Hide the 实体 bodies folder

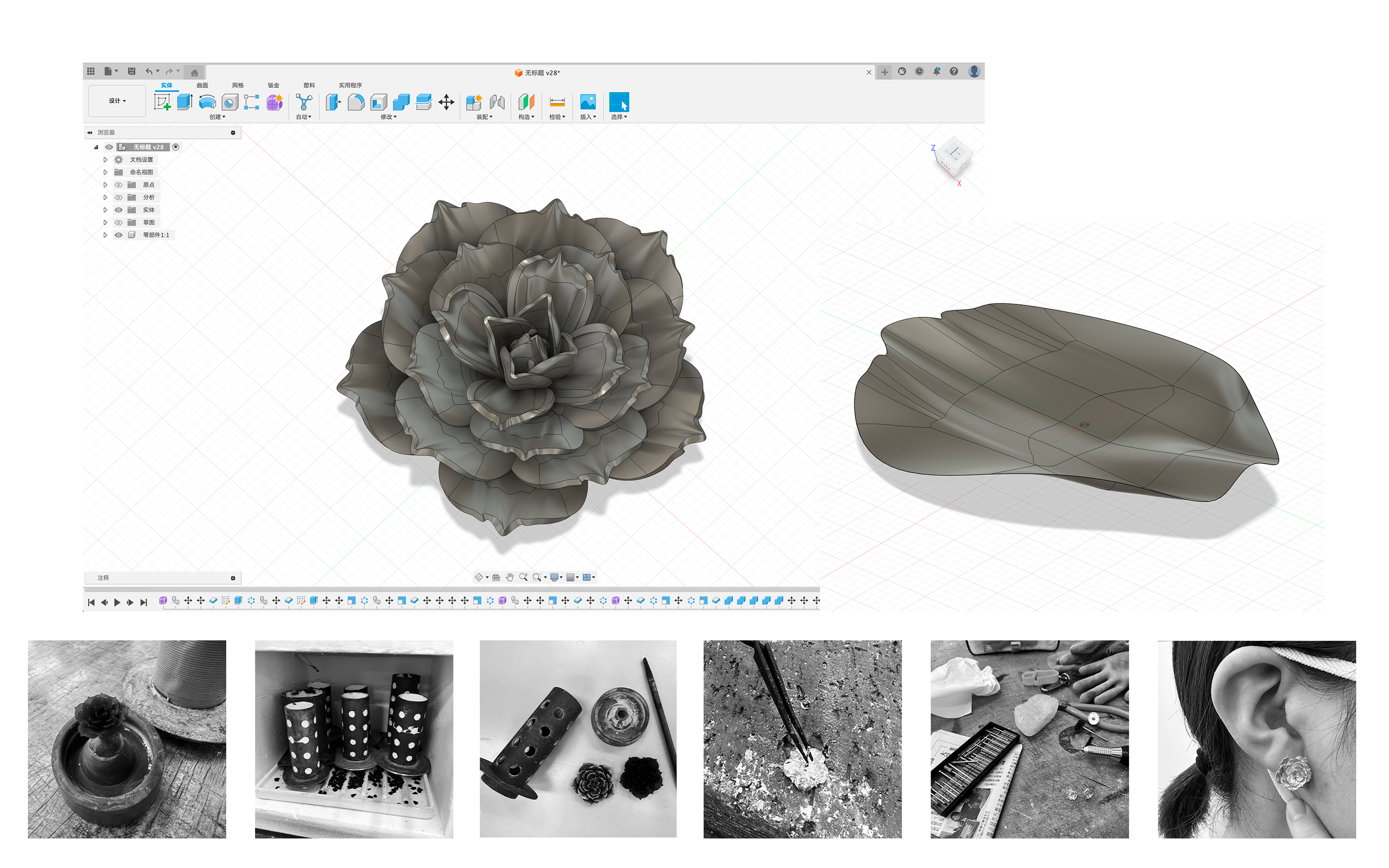(x=118, y=210)
